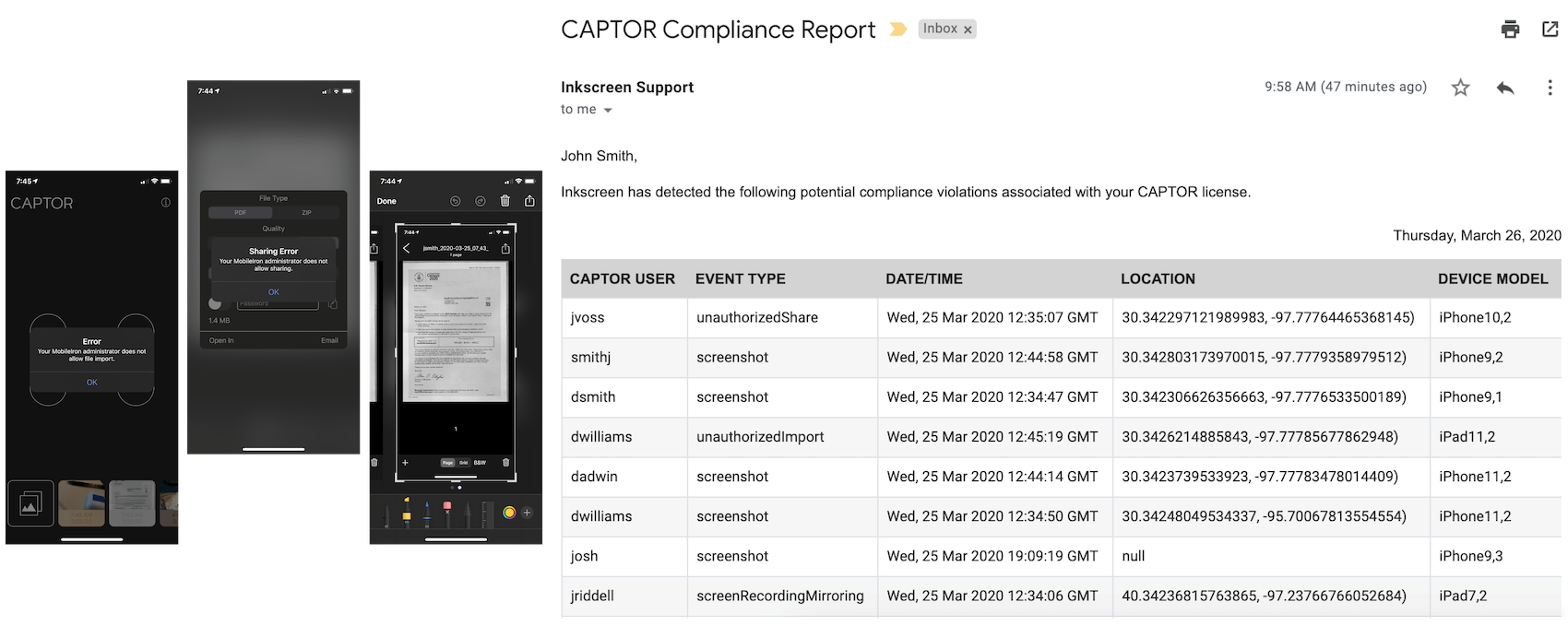Redo markup in the screenshot editor

pos(480,201)
